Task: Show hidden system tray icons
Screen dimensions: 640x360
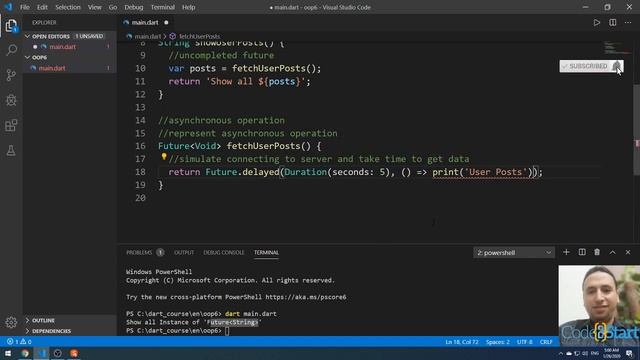Action: (x=560, y=353)
